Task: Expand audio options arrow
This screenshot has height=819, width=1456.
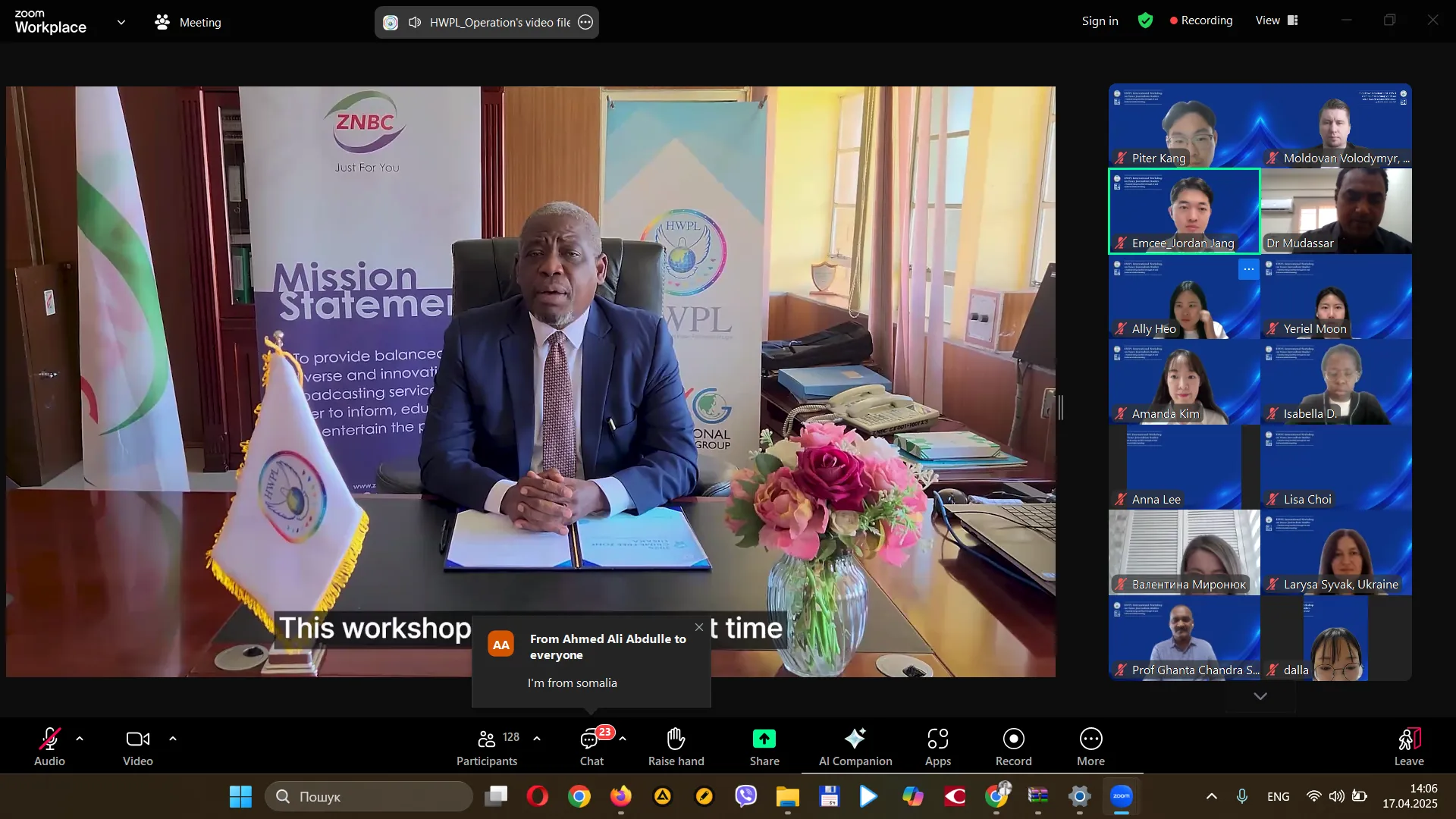Action: coord(80,739)
